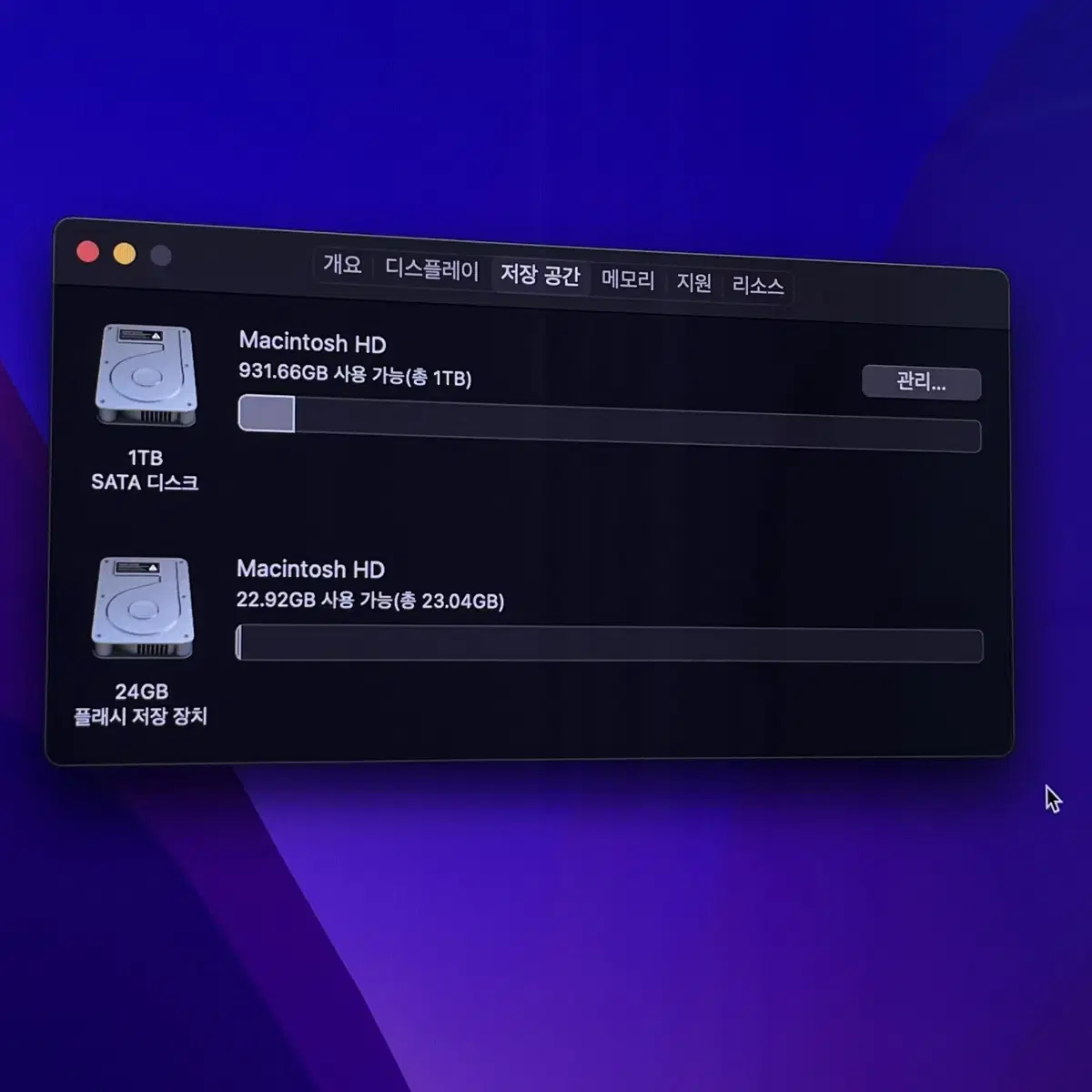Open the 디스플레이 tab
This screenshot has width=1092, height=1092.
pos(431,269)
